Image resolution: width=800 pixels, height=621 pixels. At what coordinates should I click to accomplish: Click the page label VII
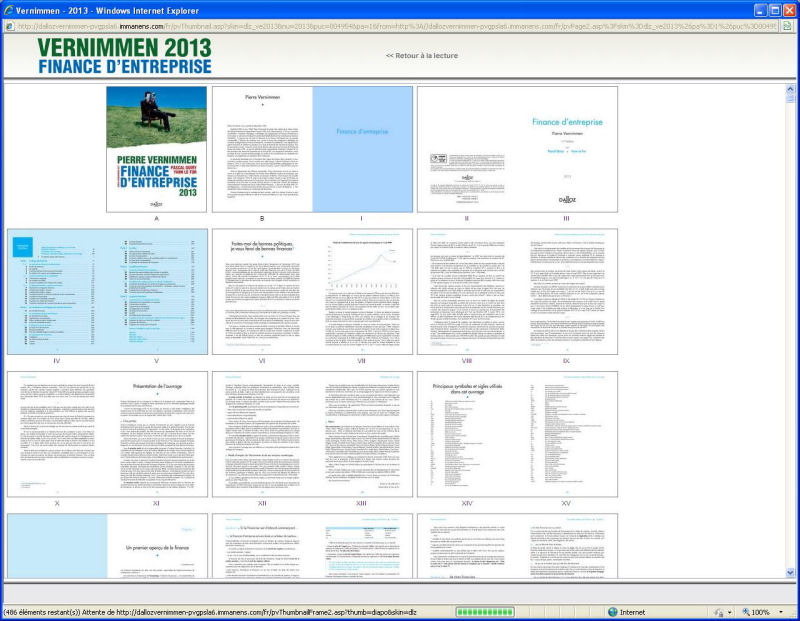[x=361, y=361]
